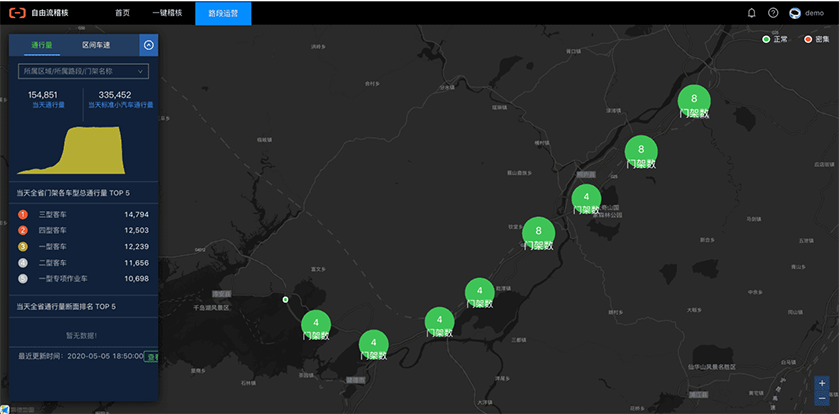Viewport: 839px width, 414px height.
Task: Click the orange app logo icon
Action: click(17, 13)
